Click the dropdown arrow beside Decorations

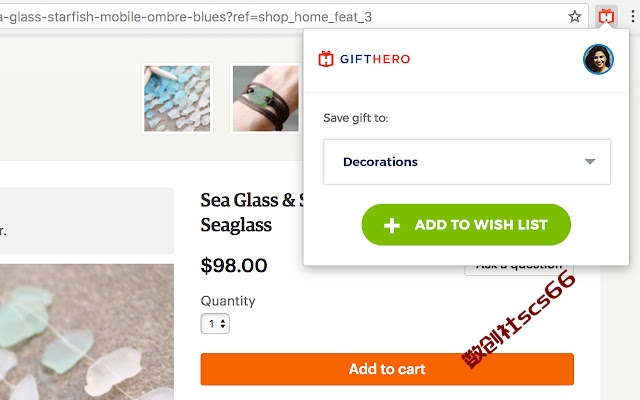click(590, 162)
